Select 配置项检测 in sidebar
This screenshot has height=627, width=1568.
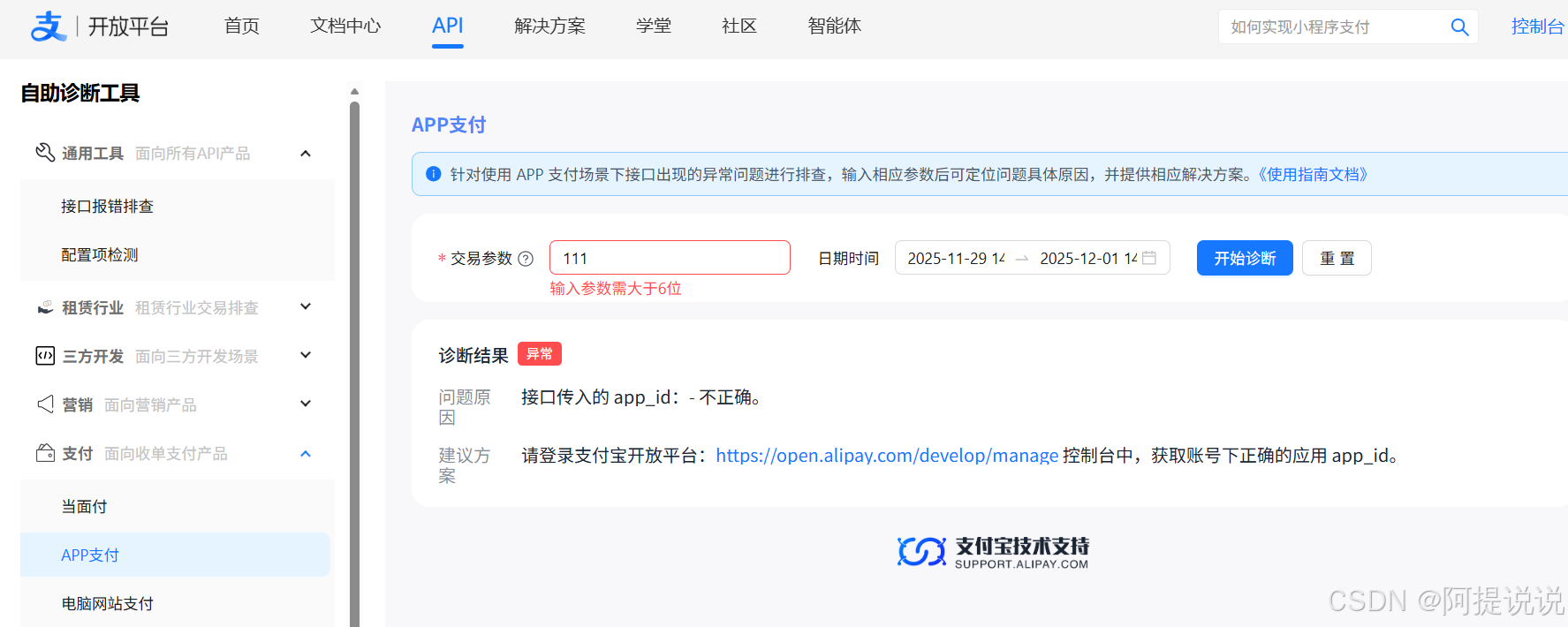[x=100, y=254]
